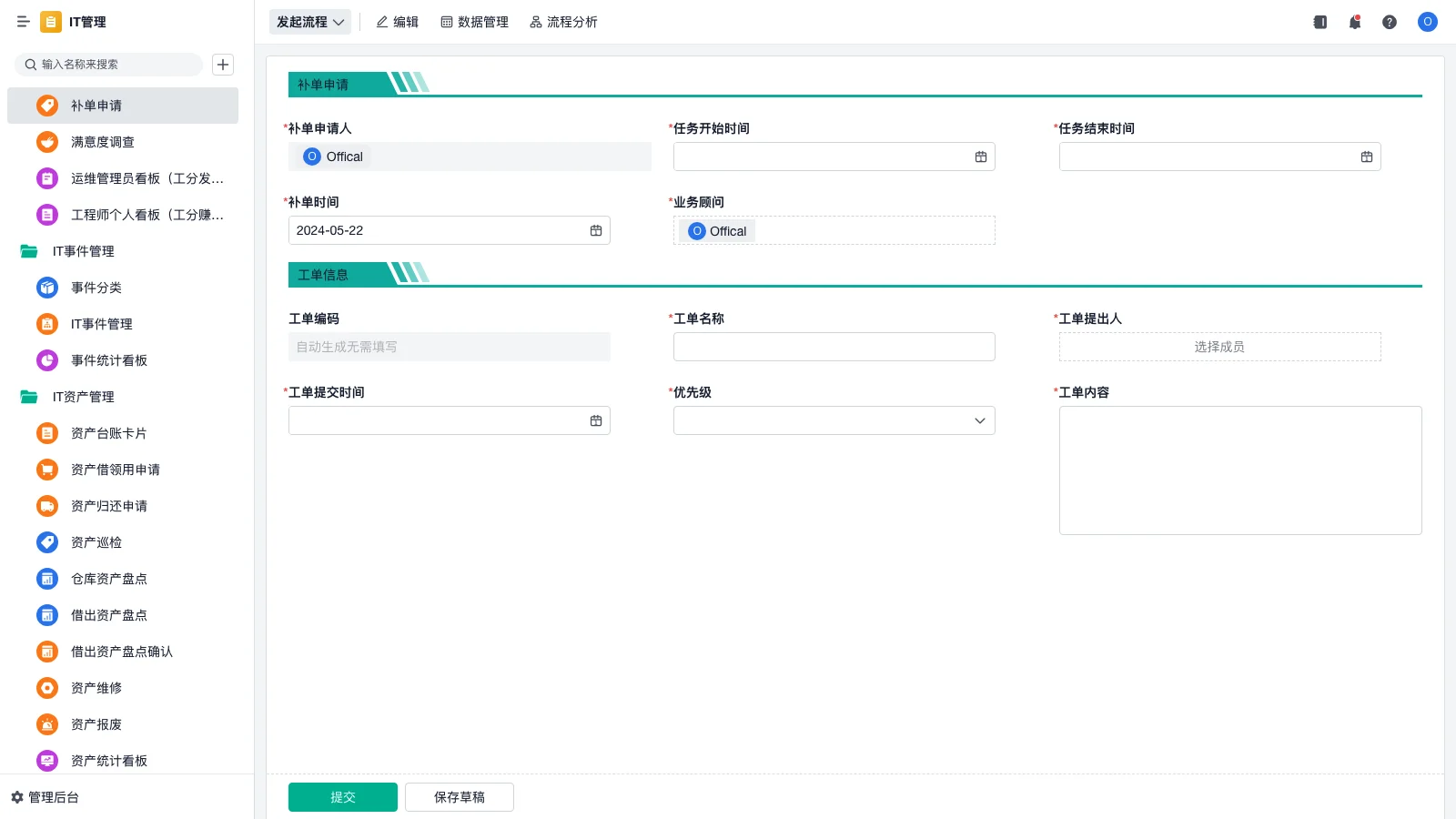Open 管理后台 at the sidebar bottom
The image size is (1456, 819).
(x=45, y=797)
